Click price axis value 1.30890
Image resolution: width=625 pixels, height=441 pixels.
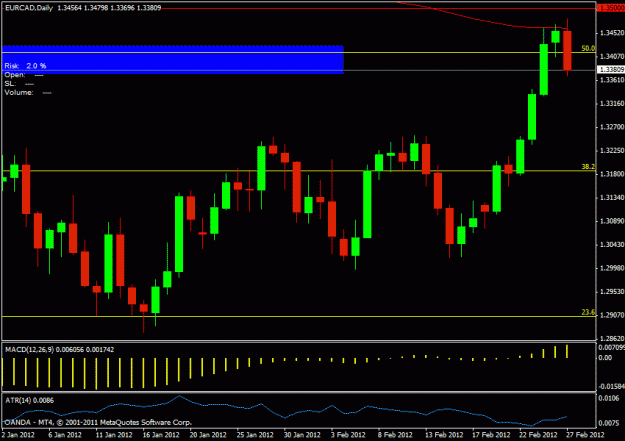[612, 221]
